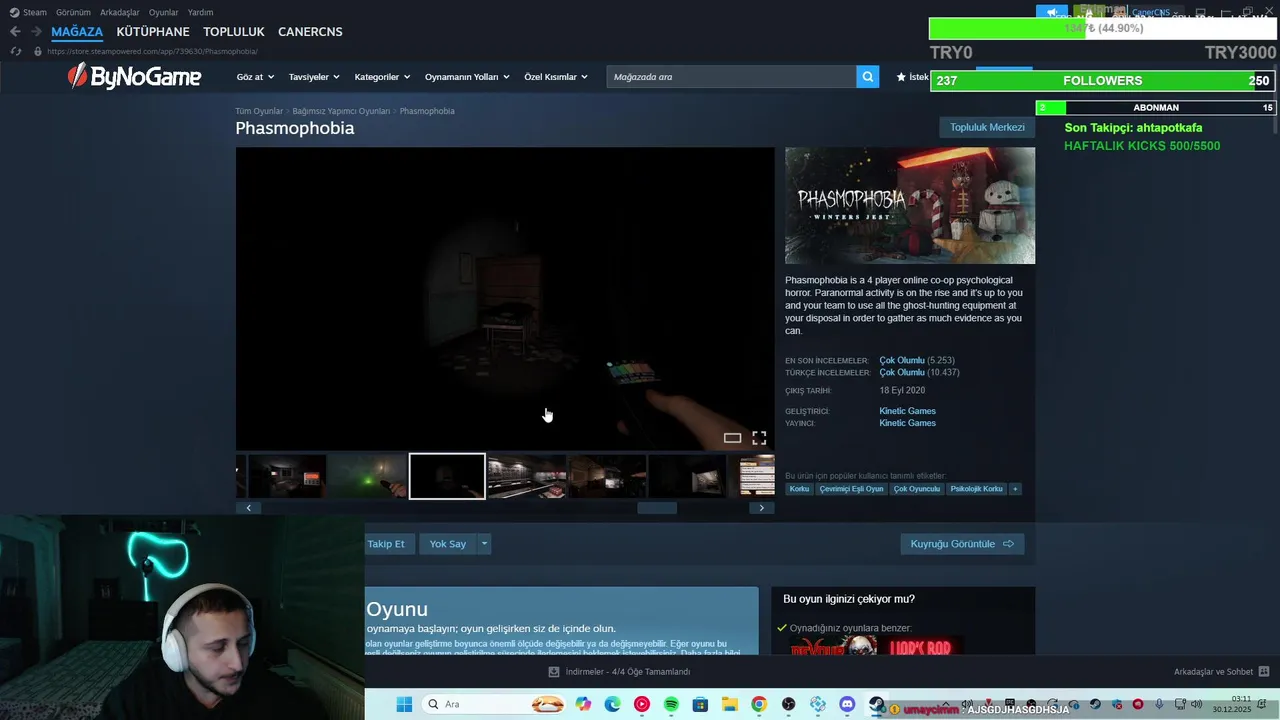Open the Oyunlar menu
This screenshot has height=720, width=1280.
pyautogui.click(x=164, y=12)
